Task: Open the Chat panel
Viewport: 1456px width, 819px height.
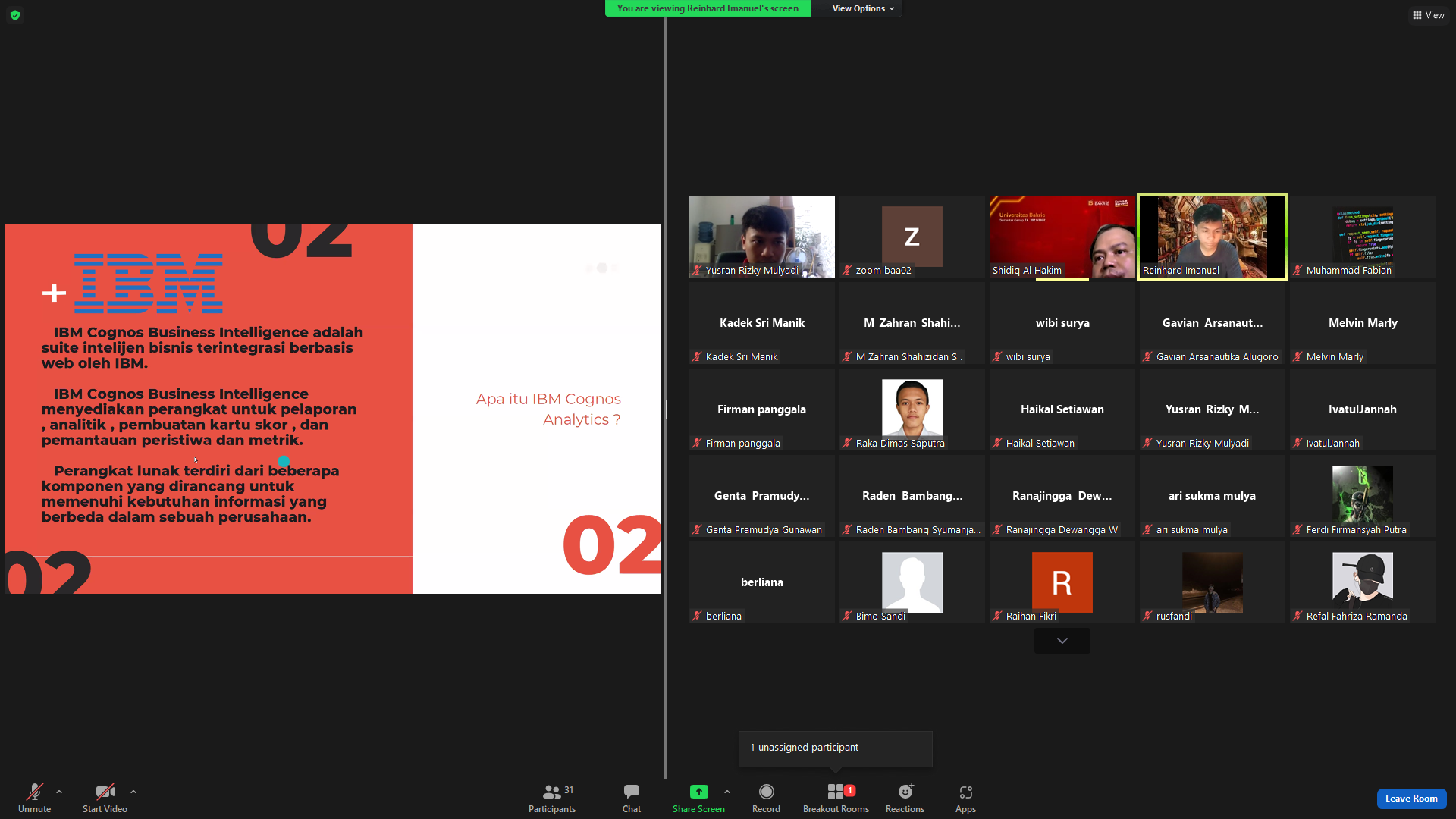Action: (632, 798)
